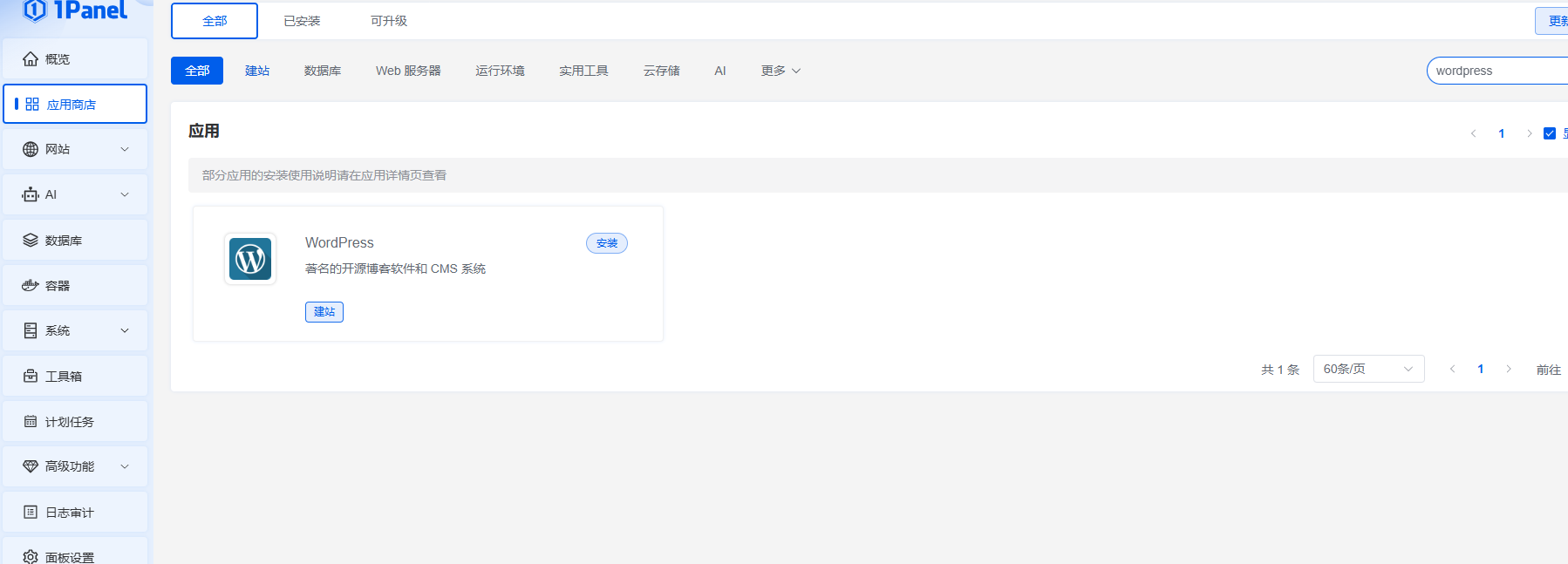
Task: Click the 应用 section heading
Action: (x=204, y=131)
